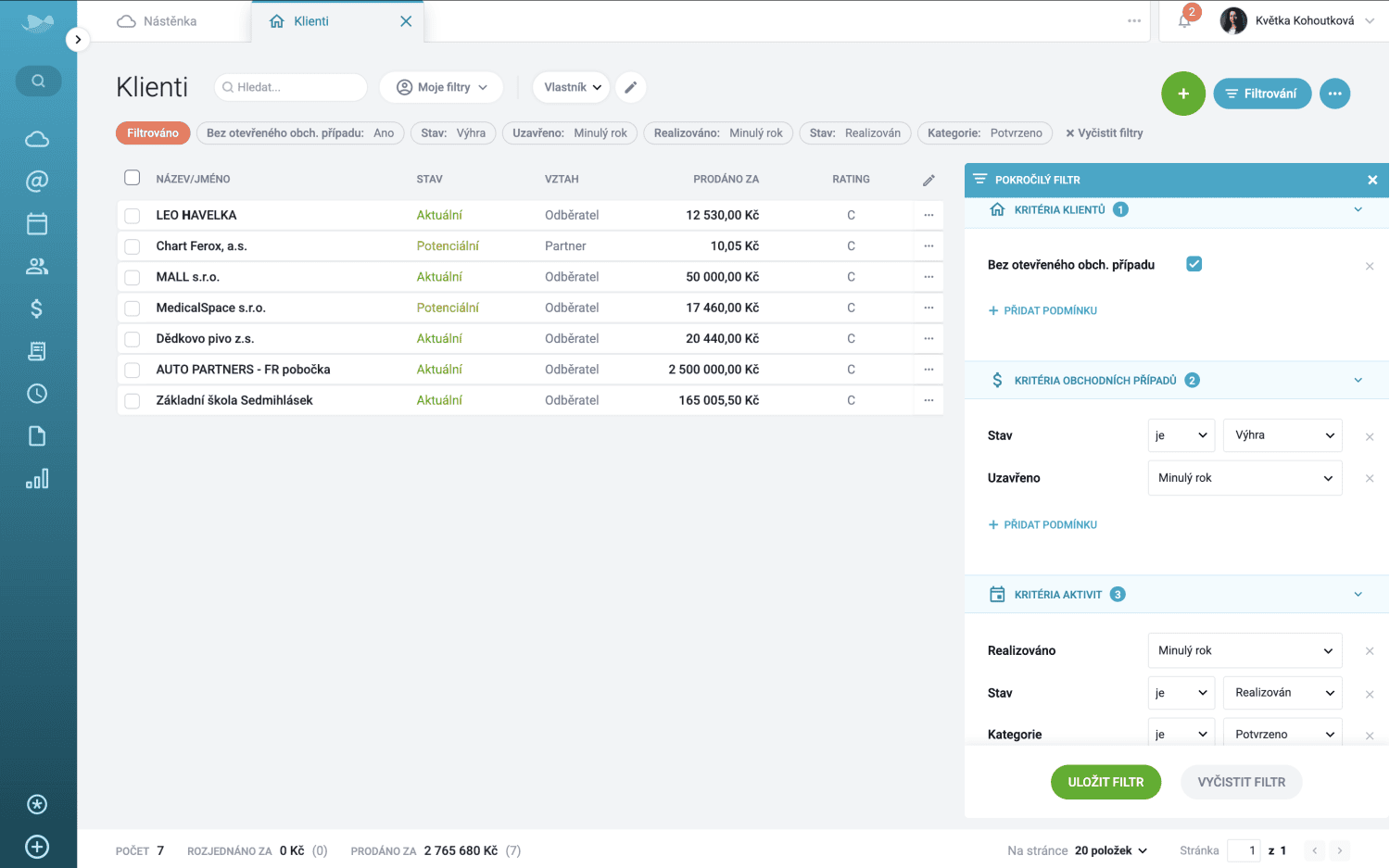Open the Uzavřeno Minulý rok dropdown

point(1244,478)
